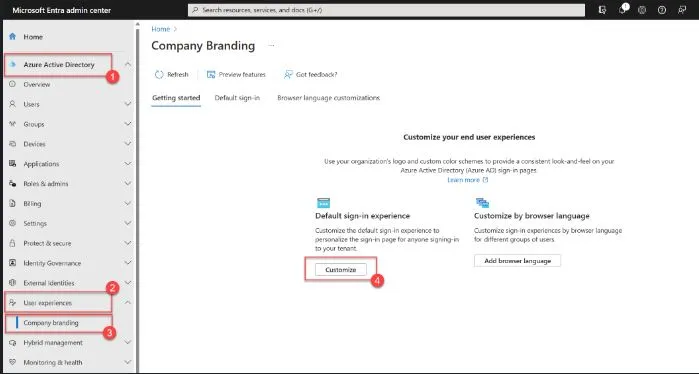Click the Identity Governance icon

click(x=12, y=263)
